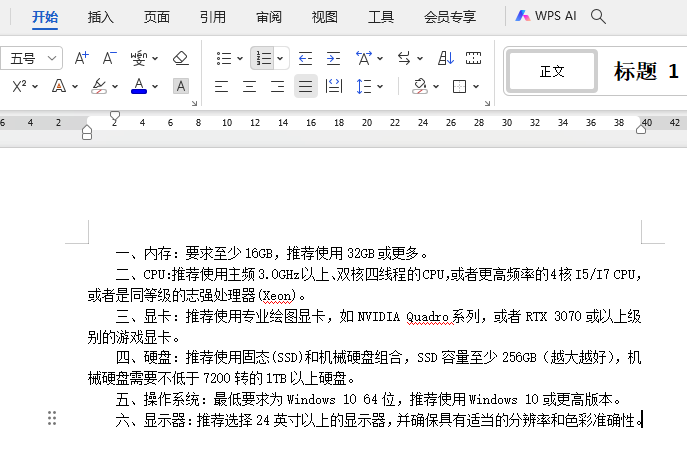Image resolution: width=687 pixels, height=471 pixels.
Task: Open the 插入 tab
Action: [x=100, y=17]
